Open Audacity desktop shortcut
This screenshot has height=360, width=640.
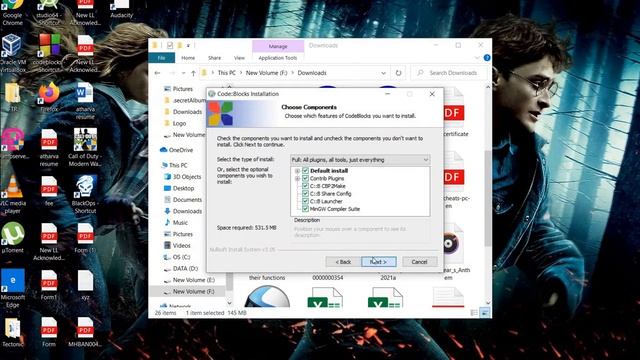(121, 10)
